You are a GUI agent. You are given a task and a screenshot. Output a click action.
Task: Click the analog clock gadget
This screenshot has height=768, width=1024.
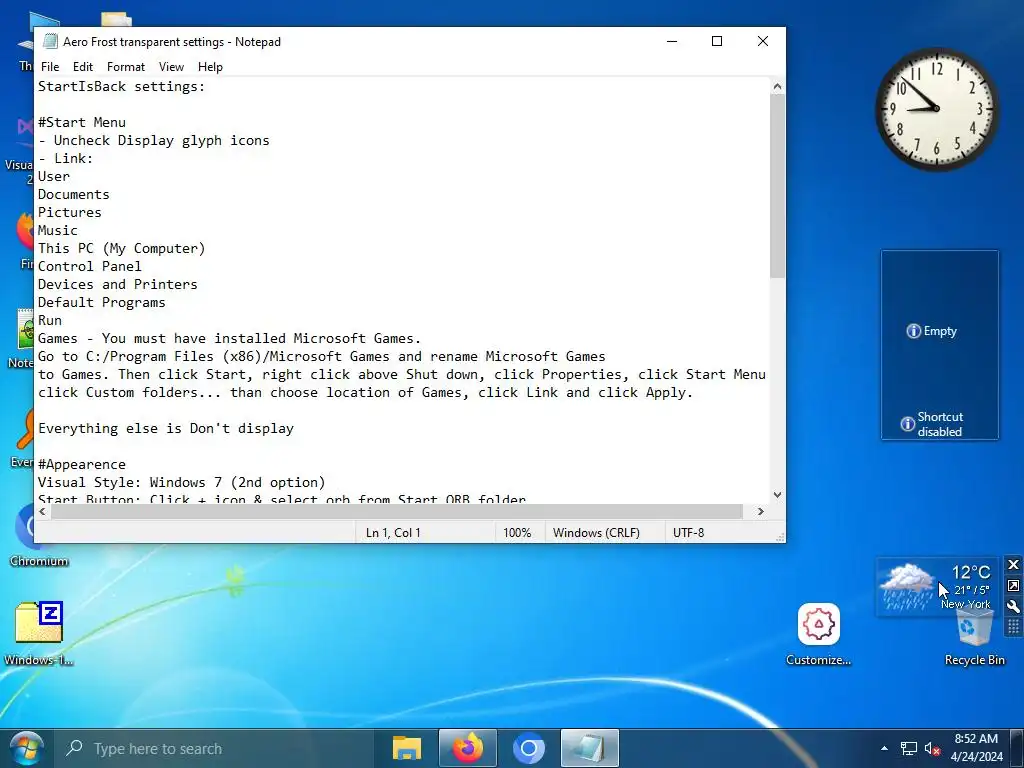point(936,108)
